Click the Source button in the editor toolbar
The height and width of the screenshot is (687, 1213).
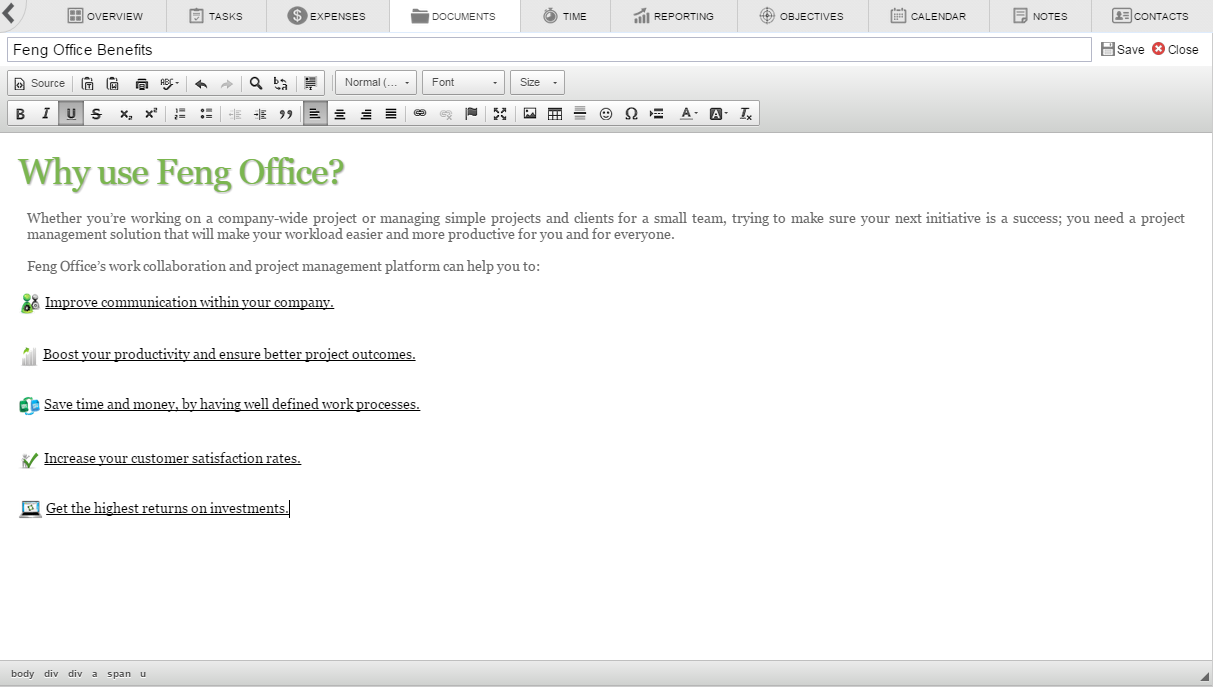tap(39, 83)
